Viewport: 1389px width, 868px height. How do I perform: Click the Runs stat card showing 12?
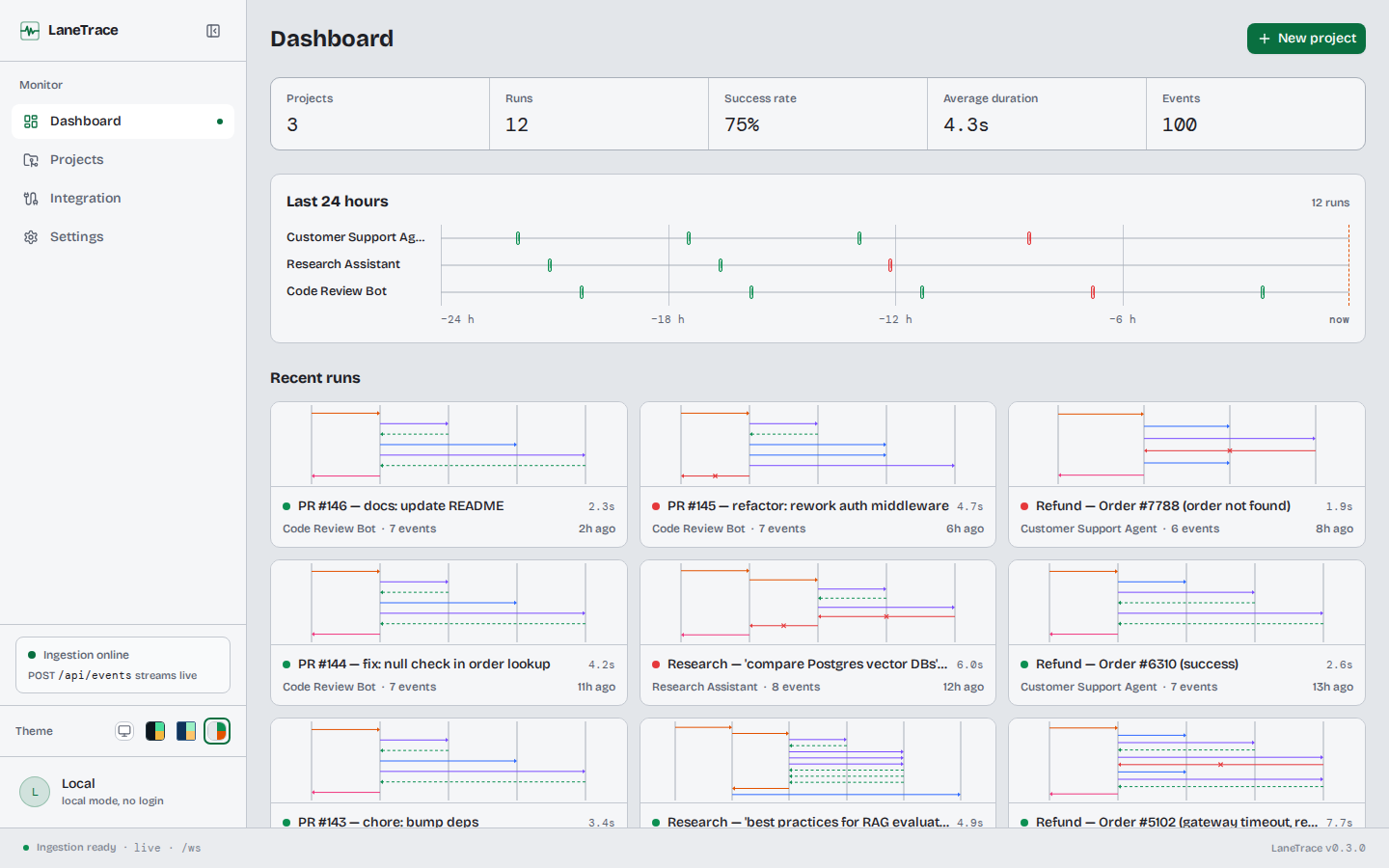click(x=599, y=114)
